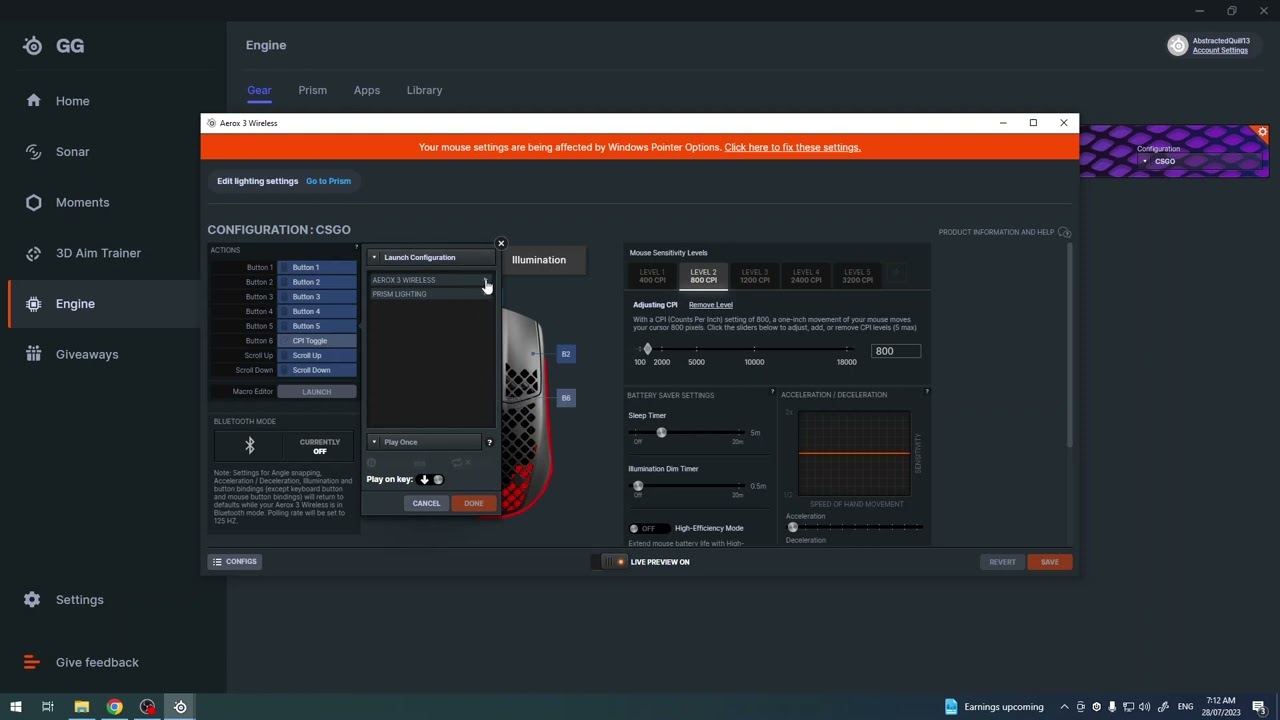Open the Home section in GG sidebar
Image resolution: width=1280 pixels, height=720 pixels.
72,101
